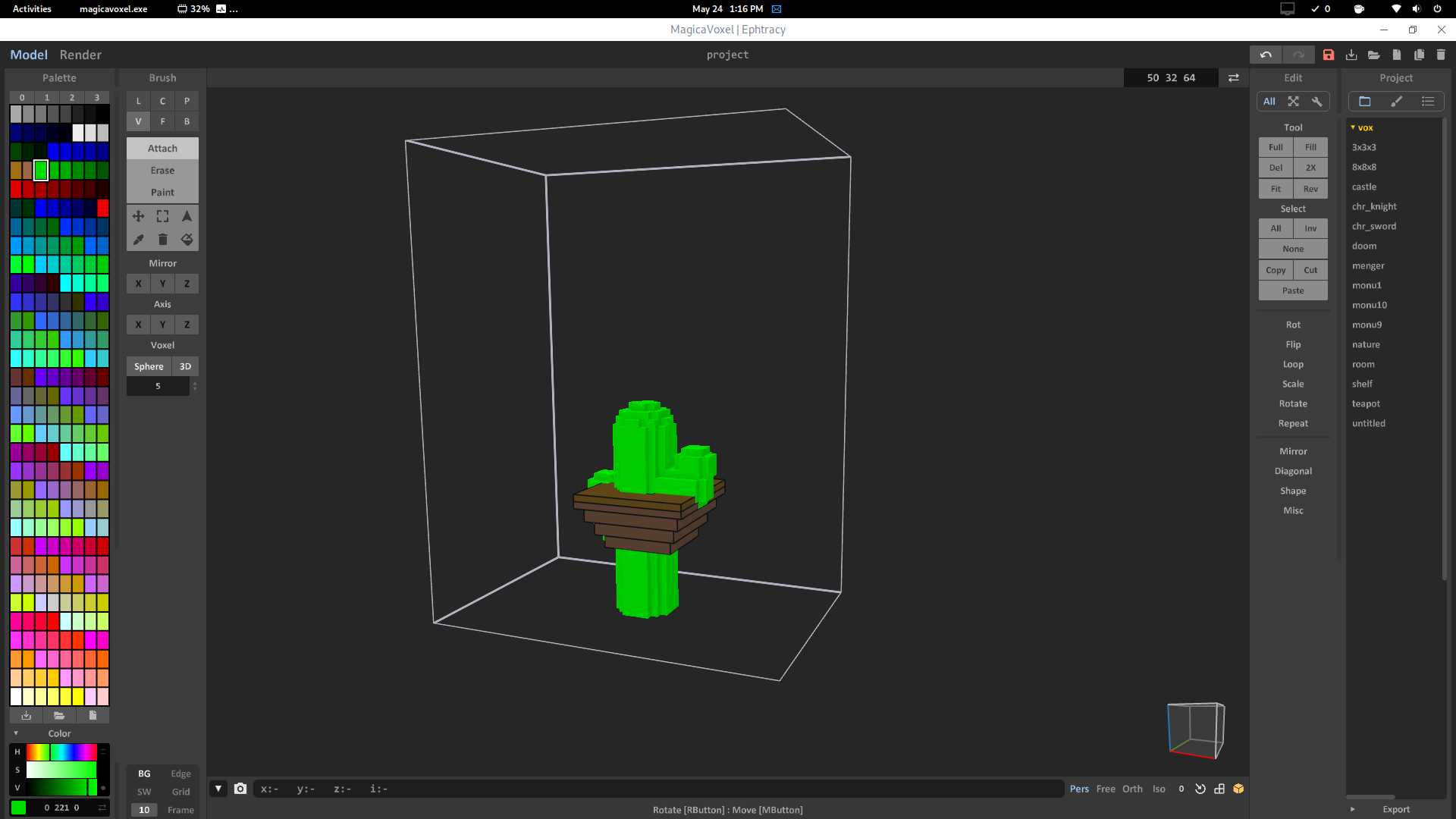Toggle Grid display
Image resolution: width=1456 pixels, height=819 pixels.
click(180, 792)
